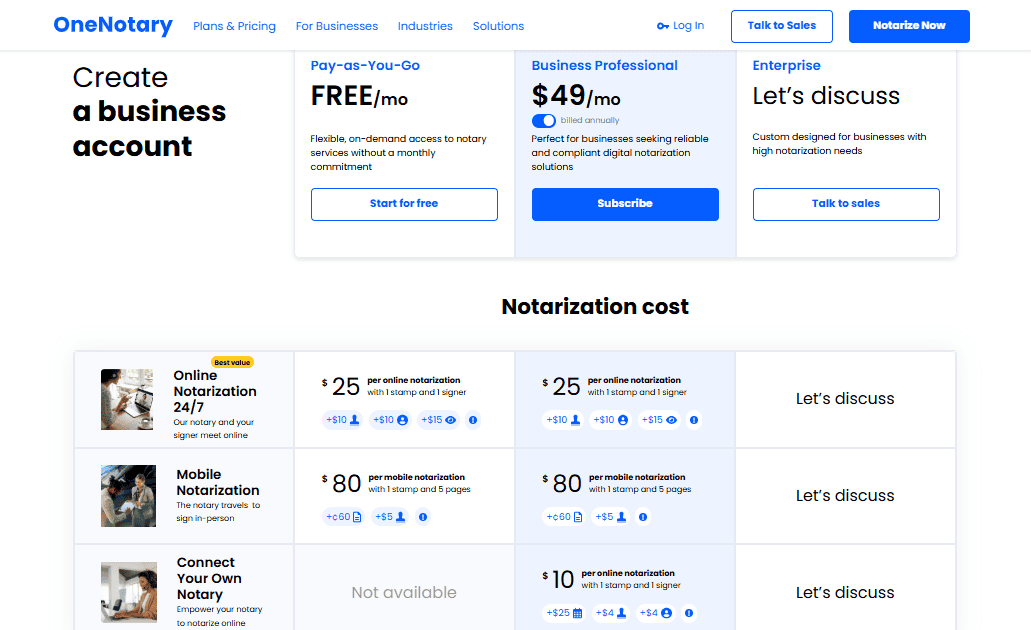Click the +$25 calendar chip under Connect Your Own Notary
Viewport: 1031px width, 630px height.
click(565, 613)
